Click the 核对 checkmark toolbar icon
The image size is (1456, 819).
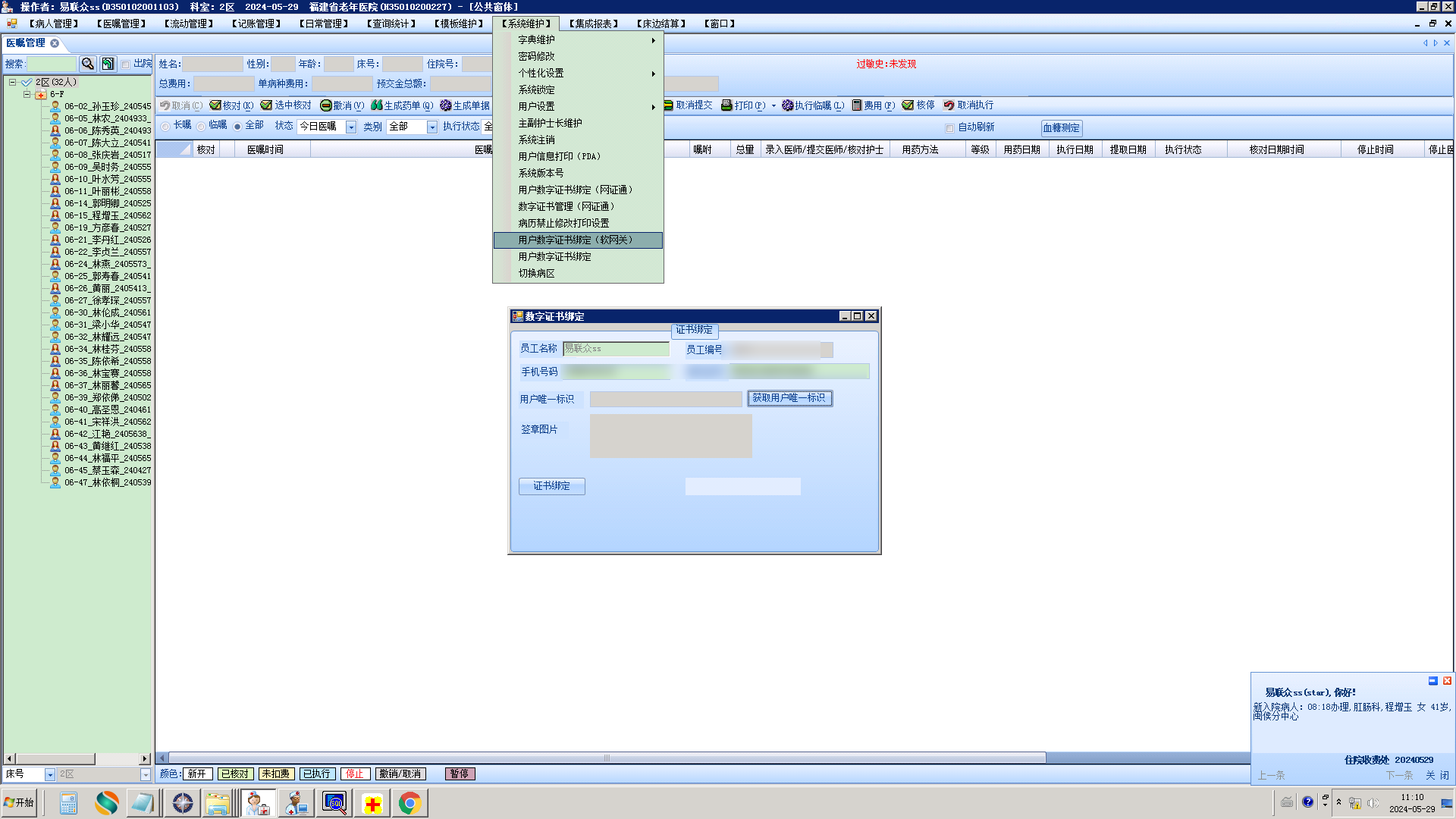(215, 105)
